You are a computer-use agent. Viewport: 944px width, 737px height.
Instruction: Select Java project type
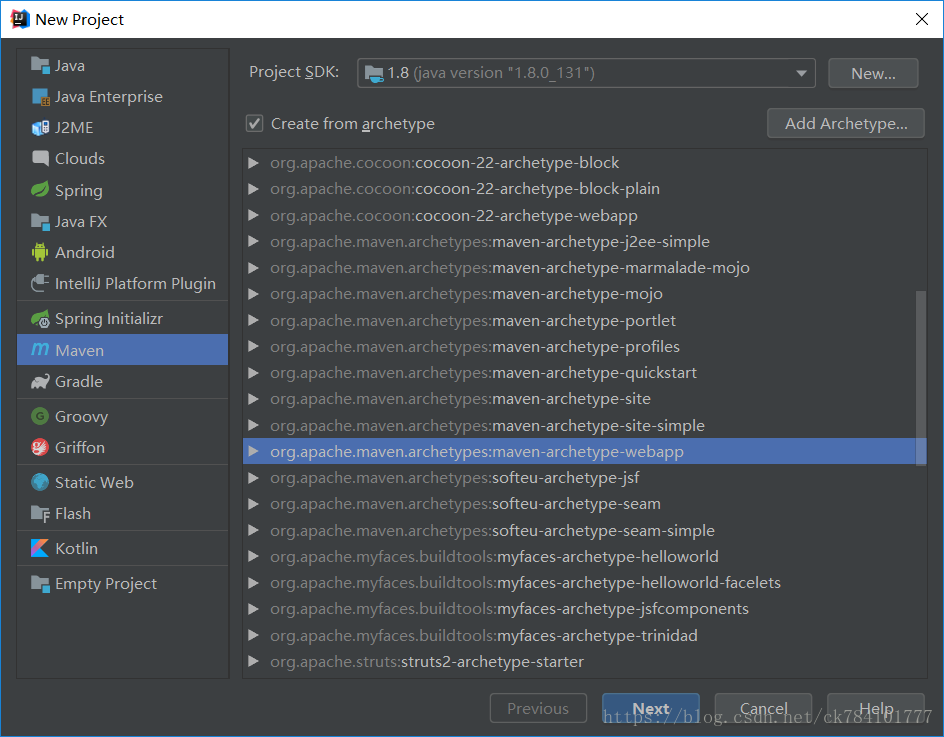(x=123, y=65)
